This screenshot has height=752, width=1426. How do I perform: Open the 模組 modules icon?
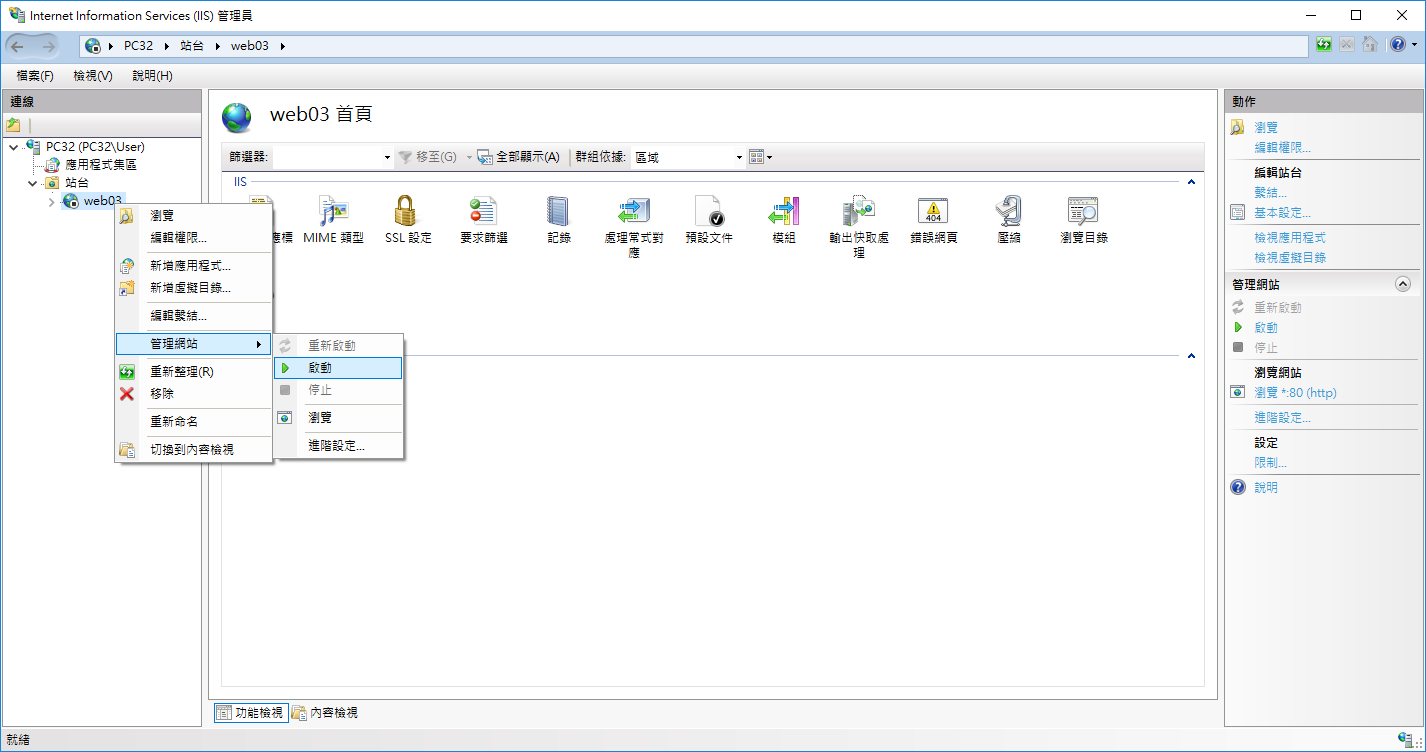(x=783, y=212)
